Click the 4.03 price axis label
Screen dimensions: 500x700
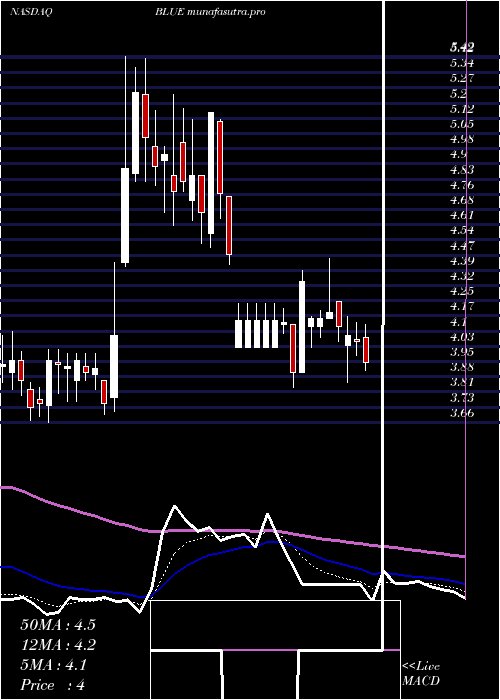click(x=462, y=336)
